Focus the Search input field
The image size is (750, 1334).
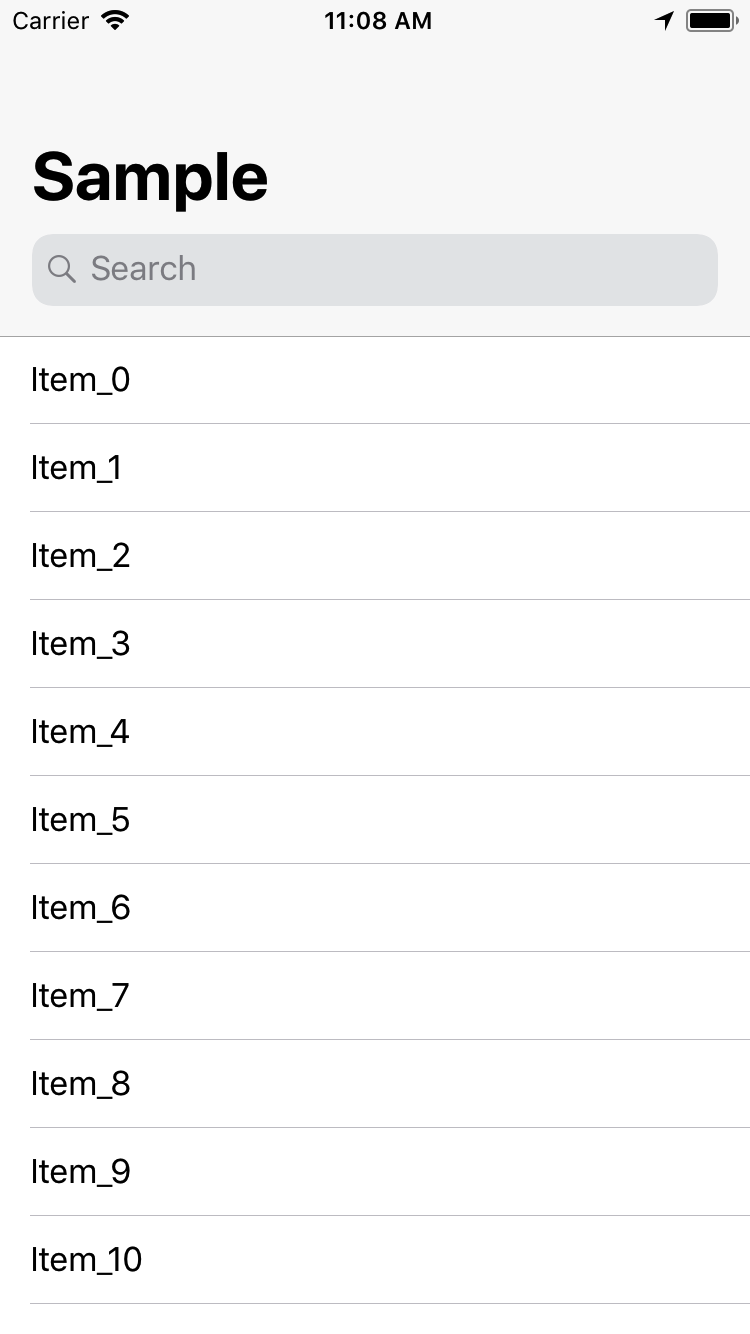(400, 270)
